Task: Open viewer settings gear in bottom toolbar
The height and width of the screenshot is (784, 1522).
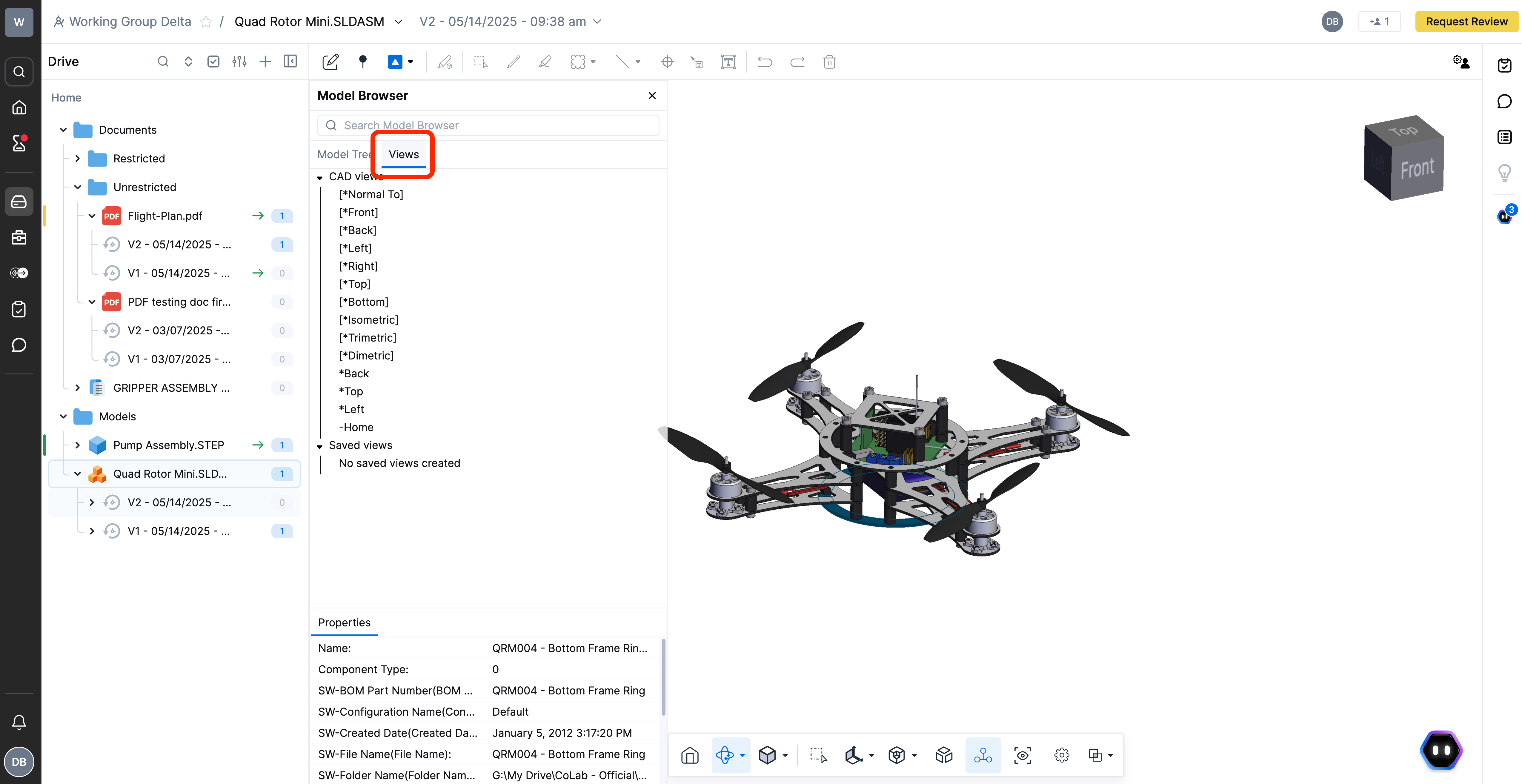Action: coord(1062,755)
